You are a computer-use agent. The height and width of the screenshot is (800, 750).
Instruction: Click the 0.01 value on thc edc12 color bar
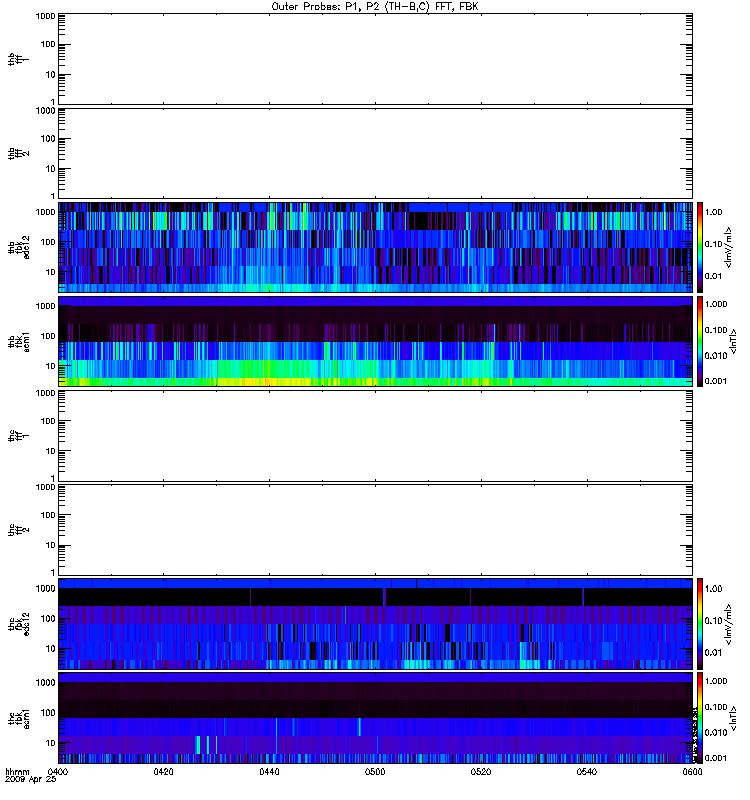pos(713,653)
